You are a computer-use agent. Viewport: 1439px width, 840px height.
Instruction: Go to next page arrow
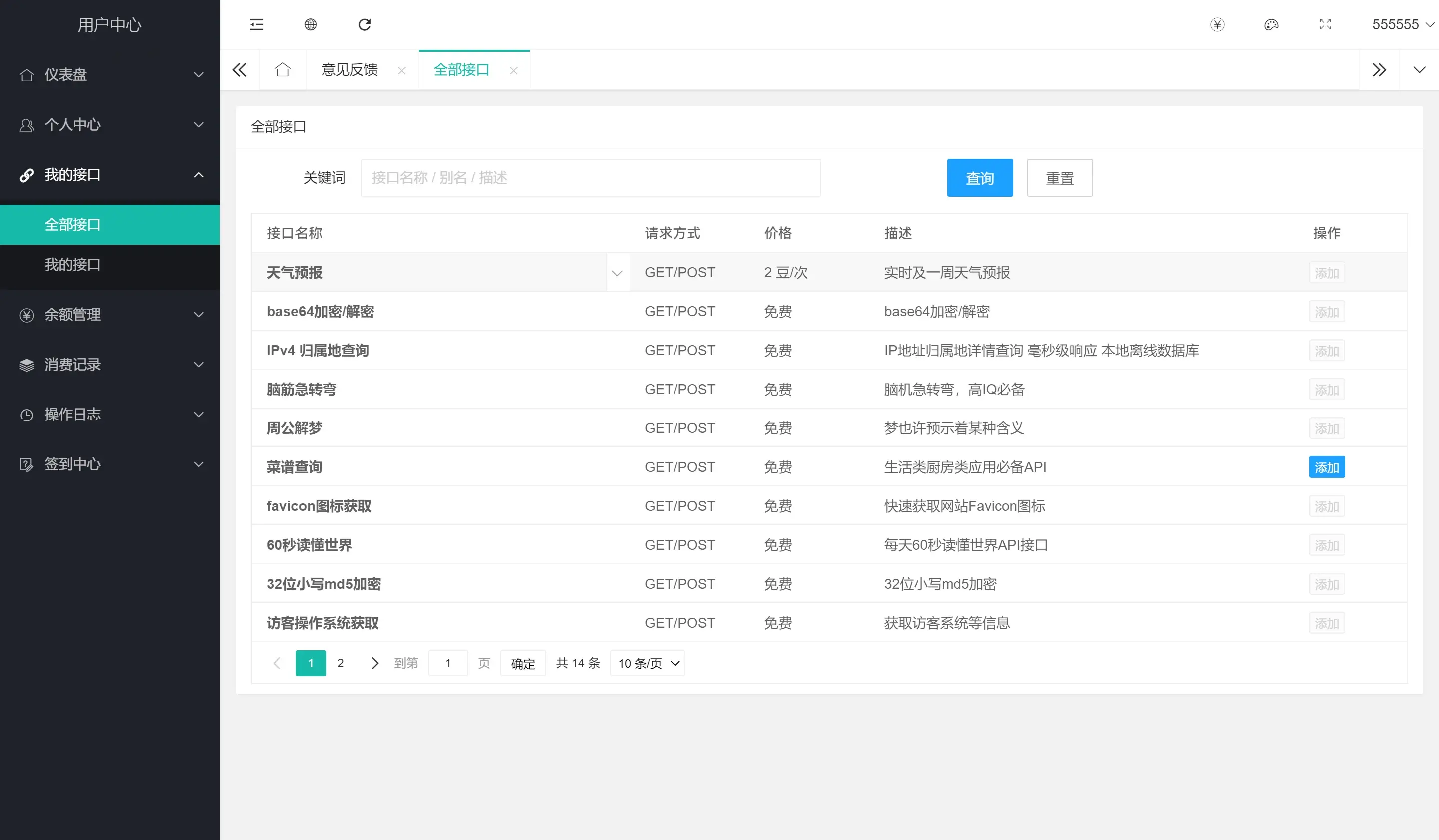point(375,663)
